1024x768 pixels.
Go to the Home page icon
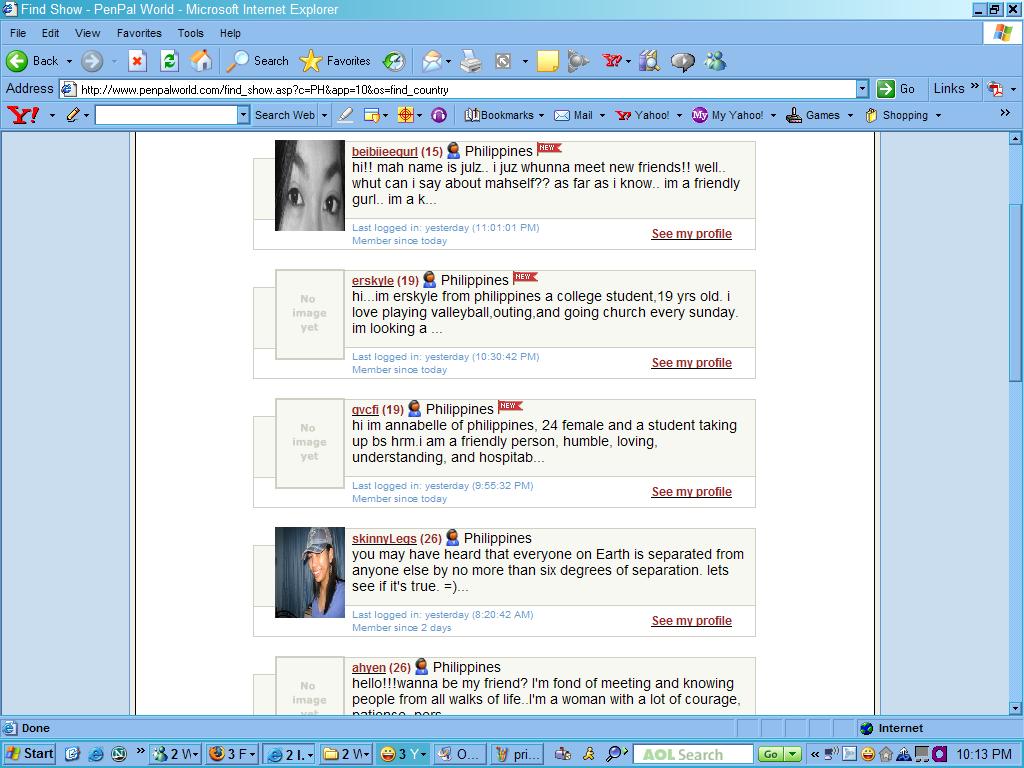(x=201, y=61)
